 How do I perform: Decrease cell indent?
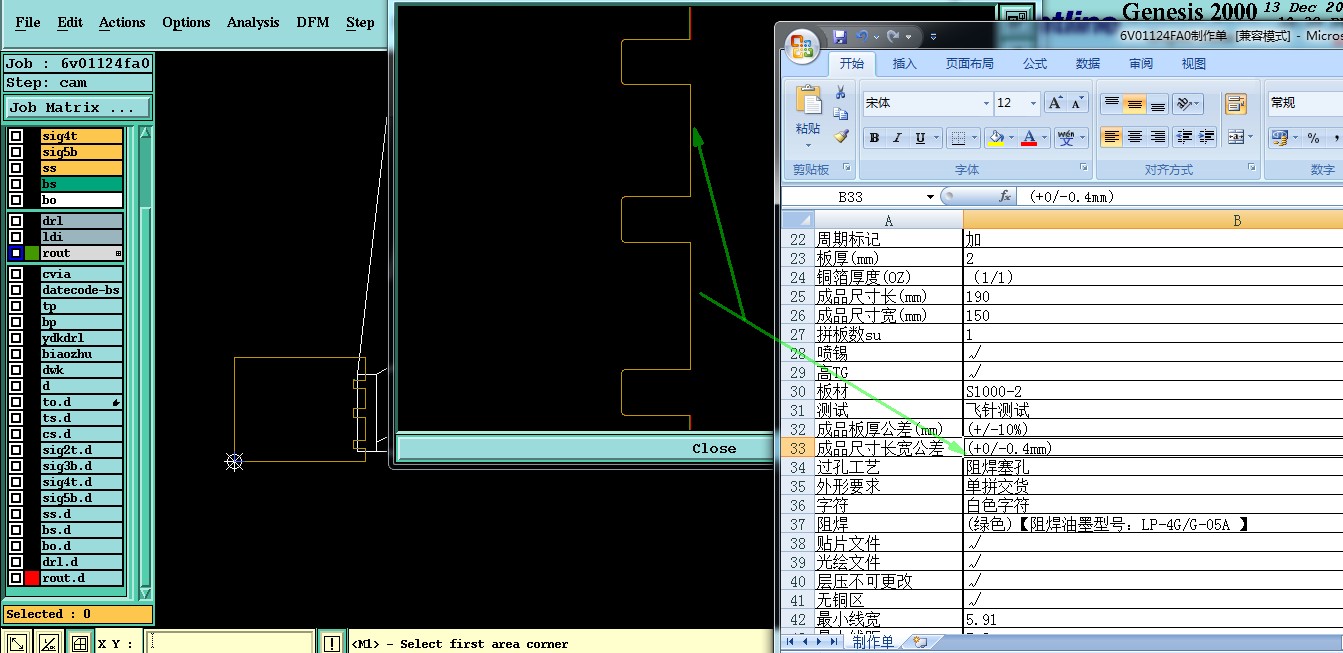pyautogui.click(x=1184, y=137)
